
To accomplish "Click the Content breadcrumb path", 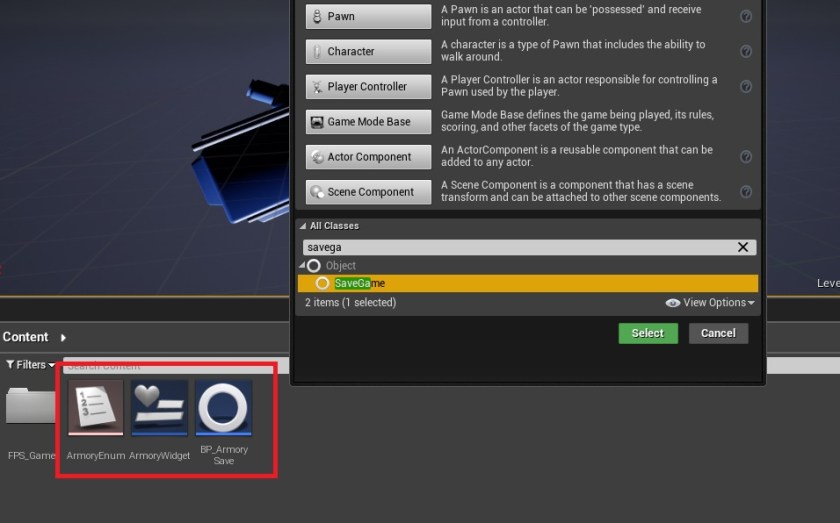I will click(x=26, y=337).
